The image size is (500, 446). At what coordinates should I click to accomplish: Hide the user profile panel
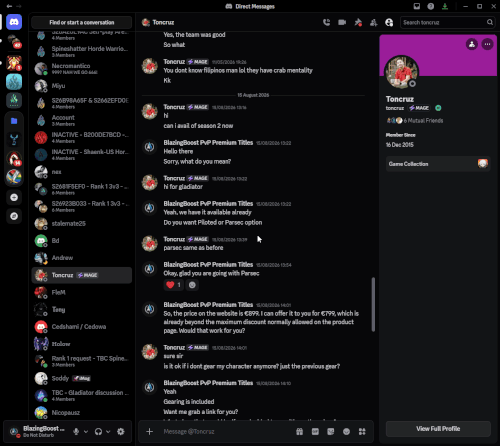[x=389, y=22]
